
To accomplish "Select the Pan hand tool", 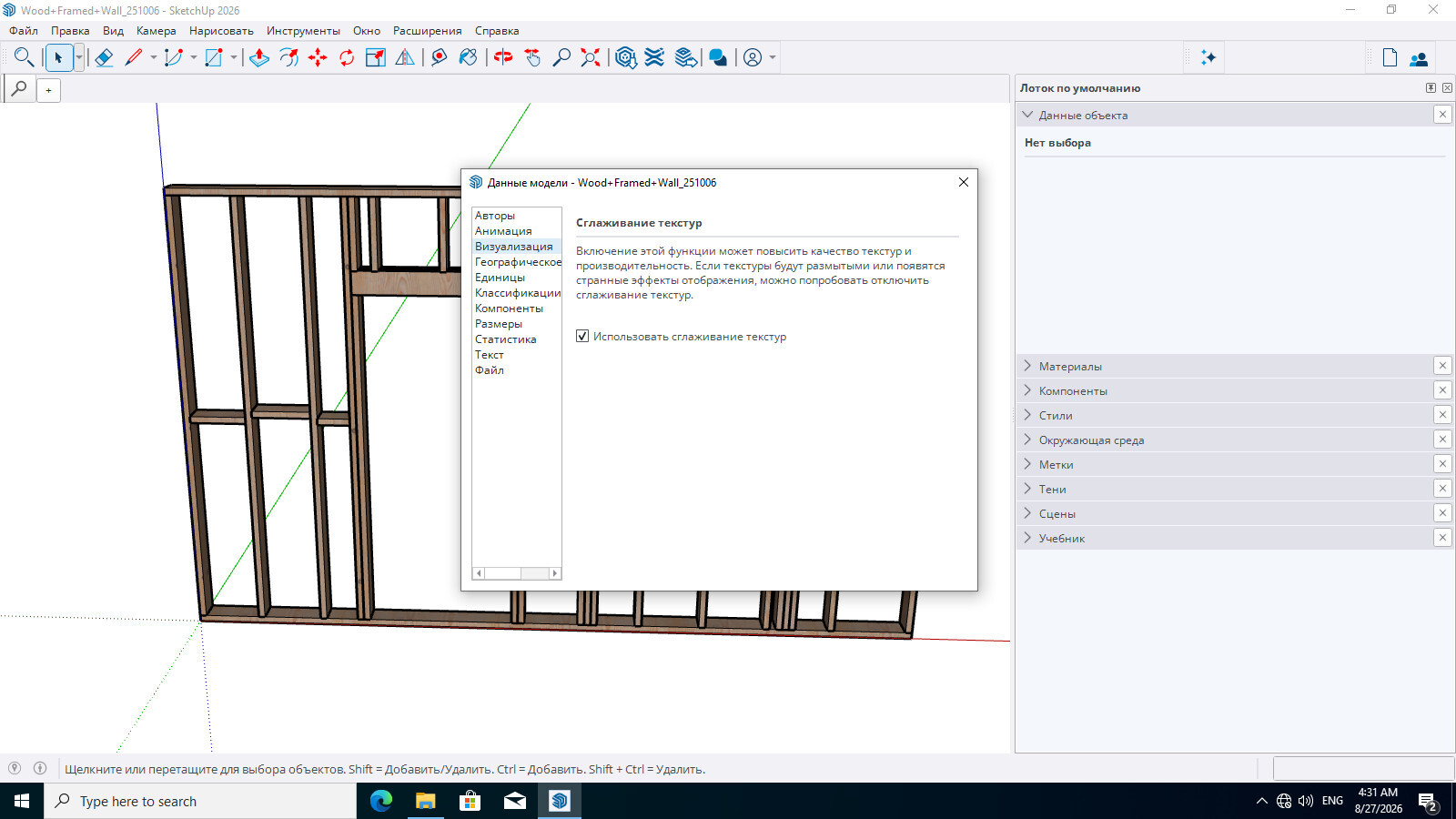I will tap(532, 57).
